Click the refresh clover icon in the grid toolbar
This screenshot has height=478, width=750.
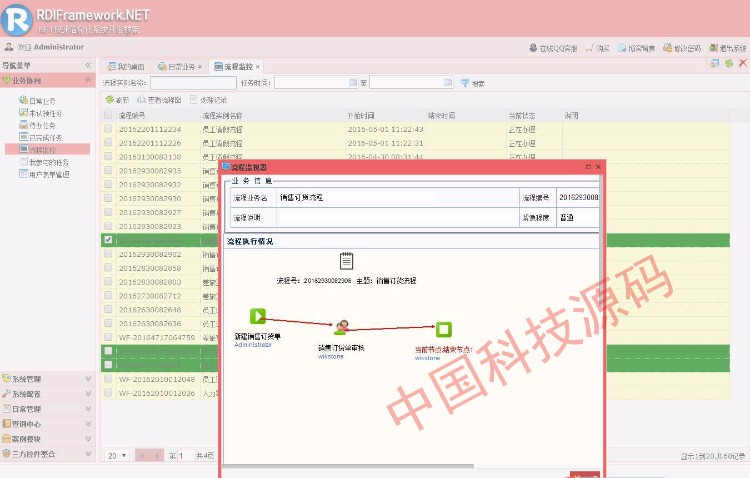(110, 100)
